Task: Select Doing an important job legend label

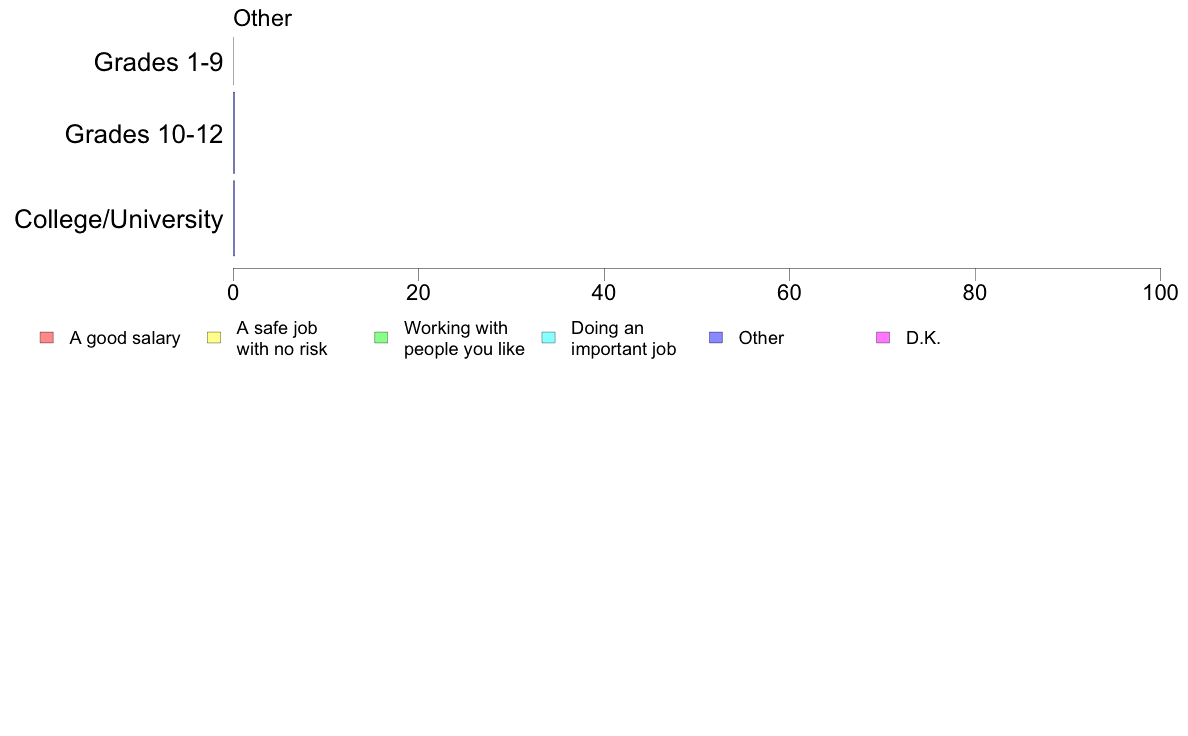Action: coord(624,338)
